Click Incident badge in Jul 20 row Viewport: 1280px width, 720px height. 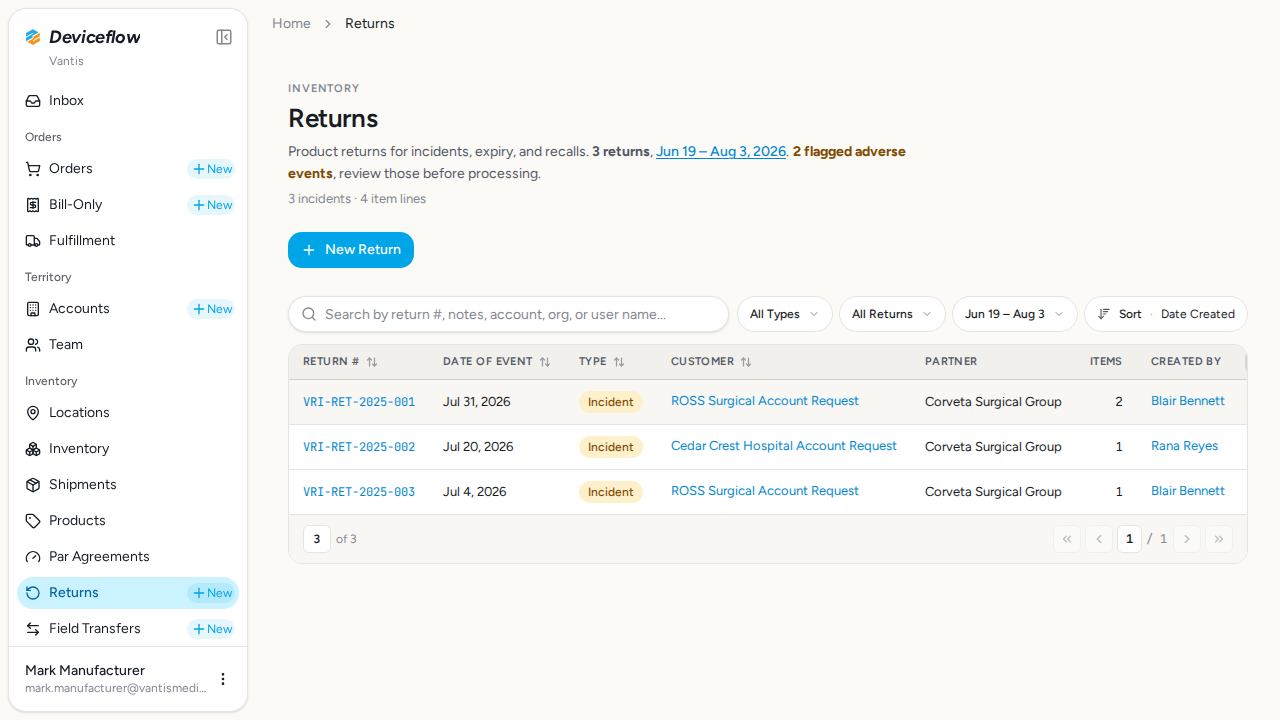pos(611,447)
